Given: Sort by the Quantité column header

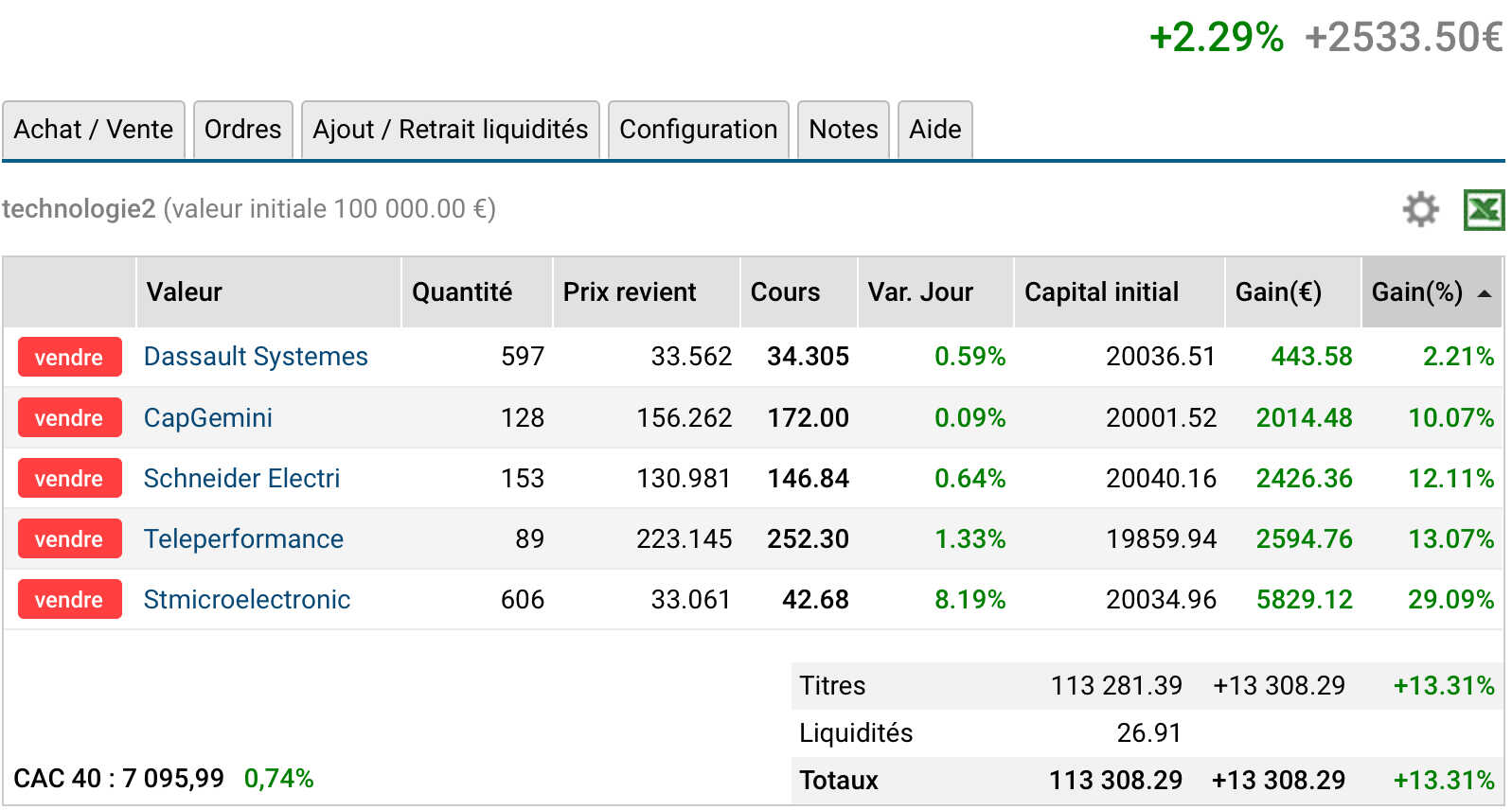Looking at the screenshot, I should (477, 292).
